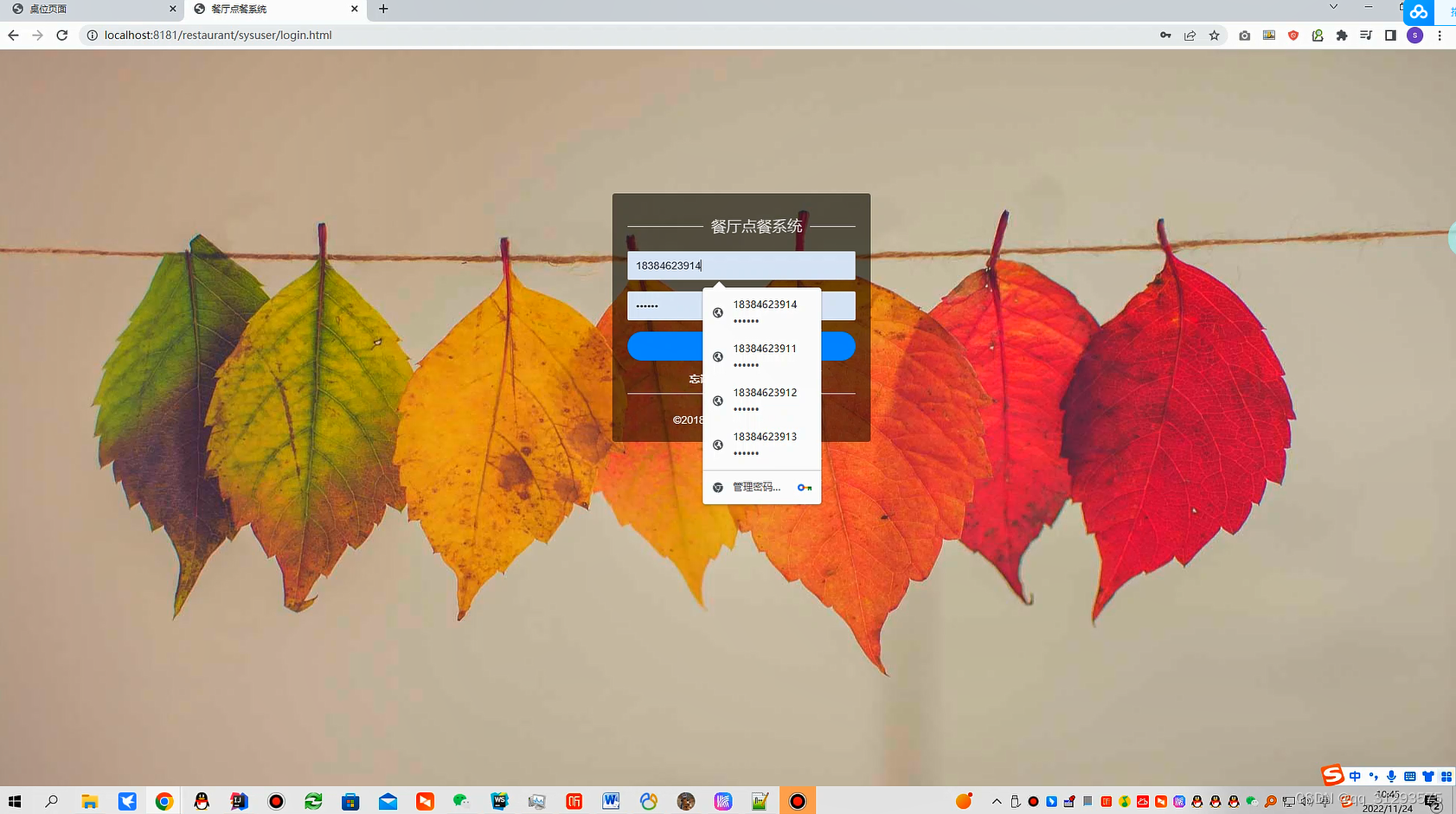
Task: Toggle Chrome's side panel from the toolbar
Action: [1390, 35]
